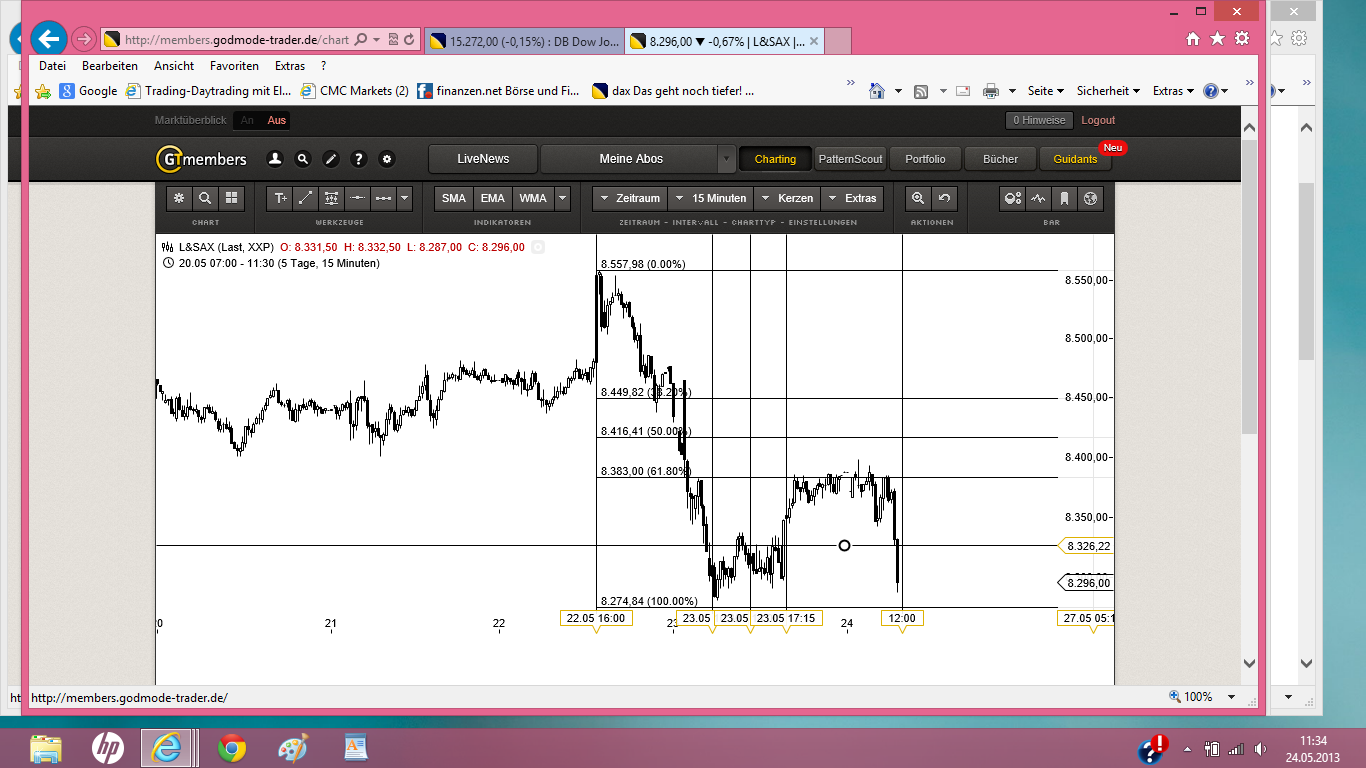1366x768 pixels.
Task: Toggle Marktüberblick to Aus
Action: (277, 120)
